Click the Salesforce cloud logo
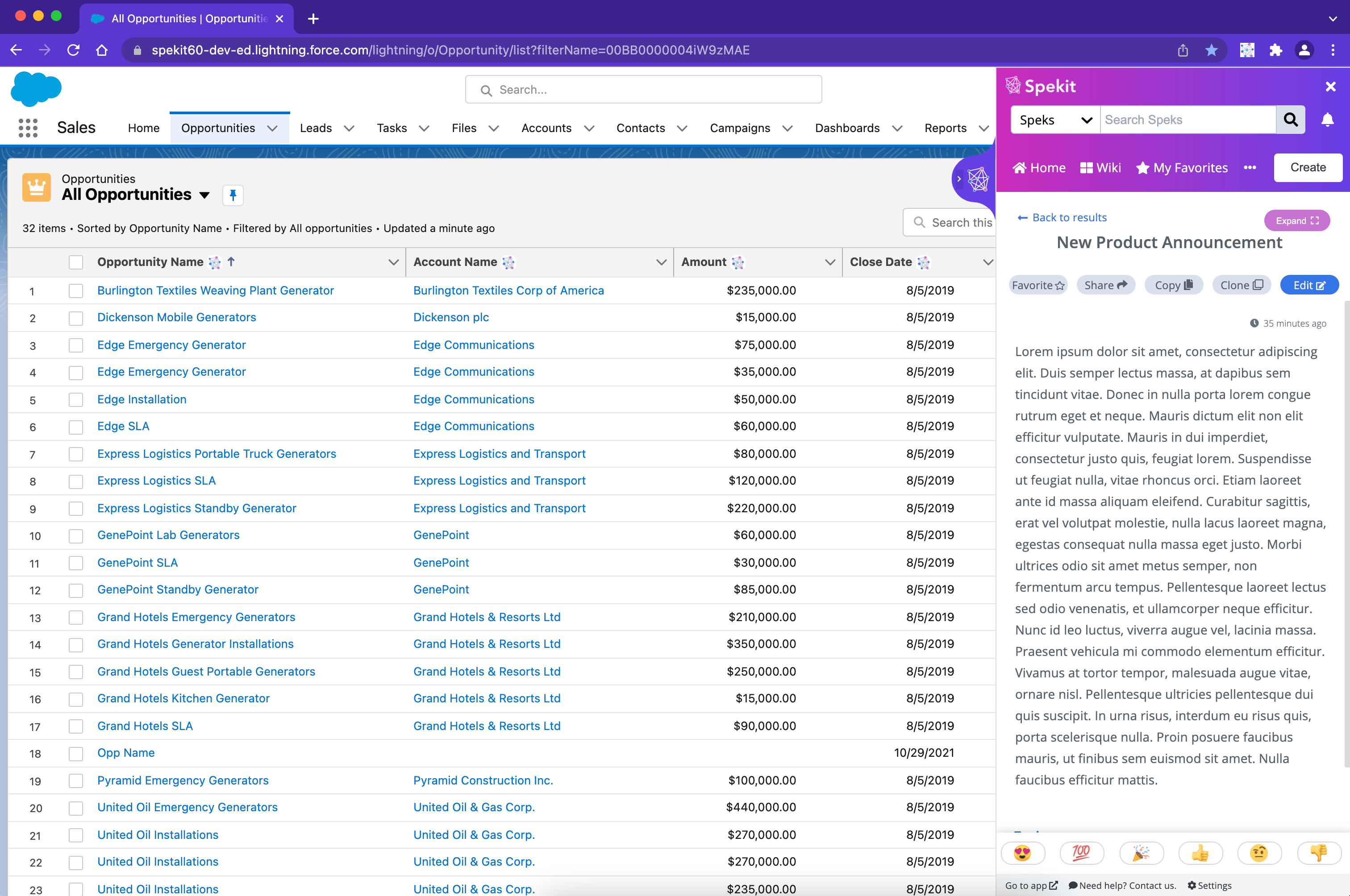Image resolution: width=1350 pixels, height=896 pixels. point(36,89)
